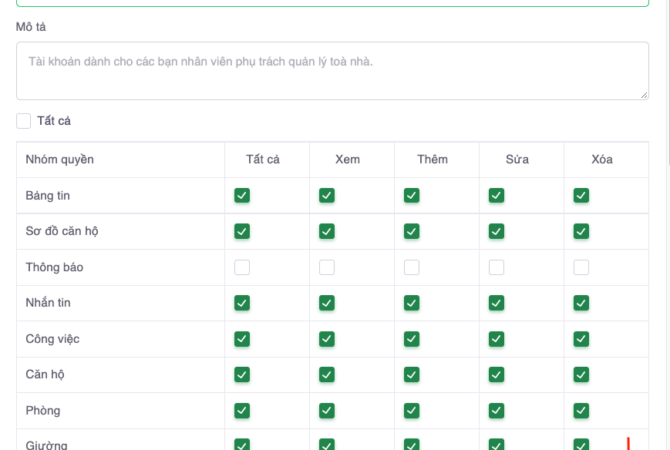Viewport: 670px width, 450px height.
Task: Check the top-level "Tất cả" checkbox
Action: pyautogui.click(x=24, y=121)
